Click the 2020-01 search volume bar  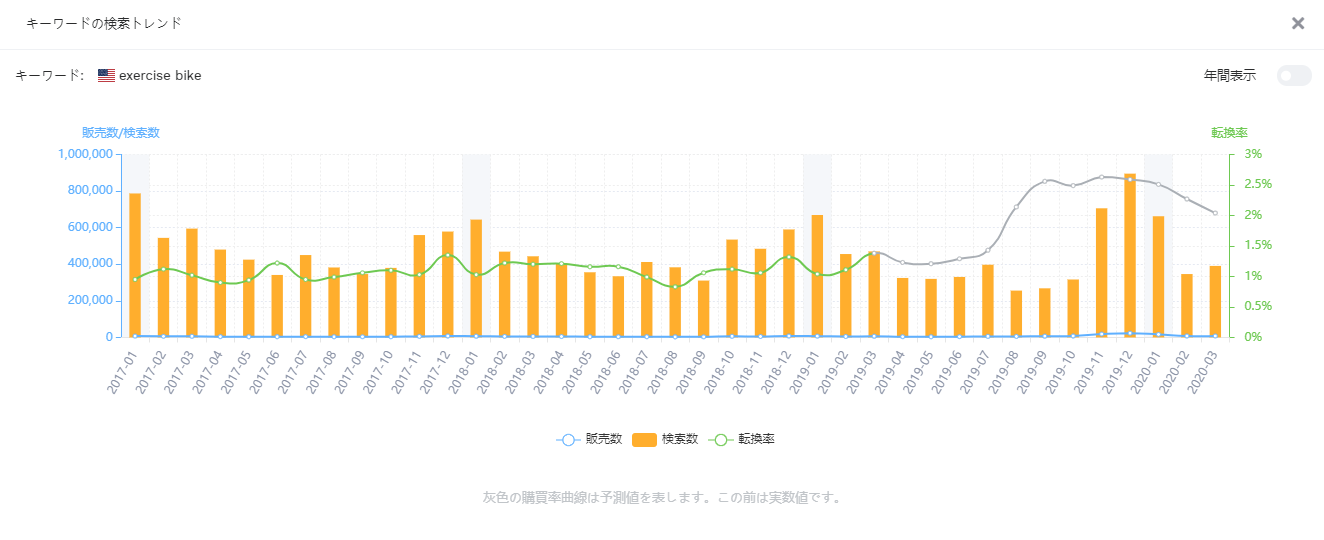[1158, 276]
